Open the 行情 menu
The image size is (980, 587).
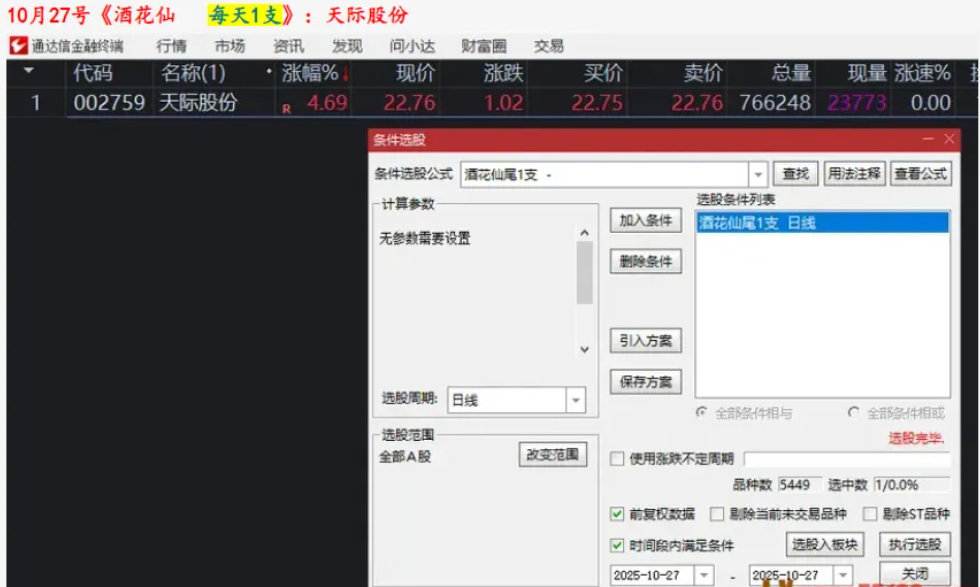[171, 46]
